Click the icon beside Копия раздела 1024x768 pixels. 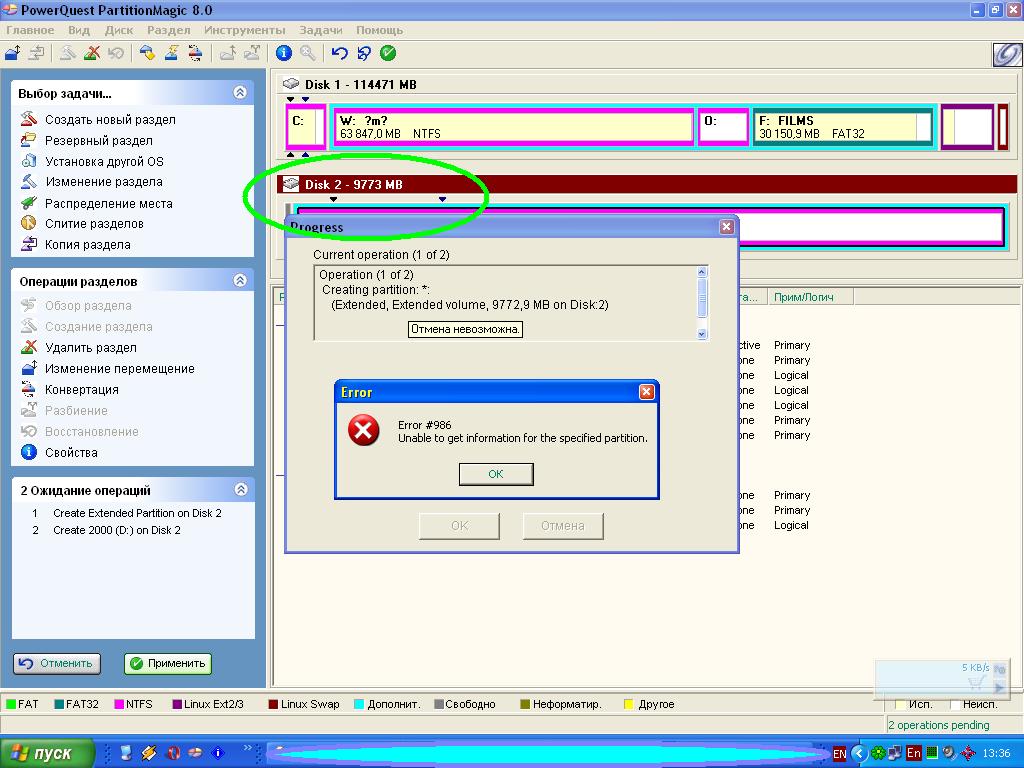point(29,244)
